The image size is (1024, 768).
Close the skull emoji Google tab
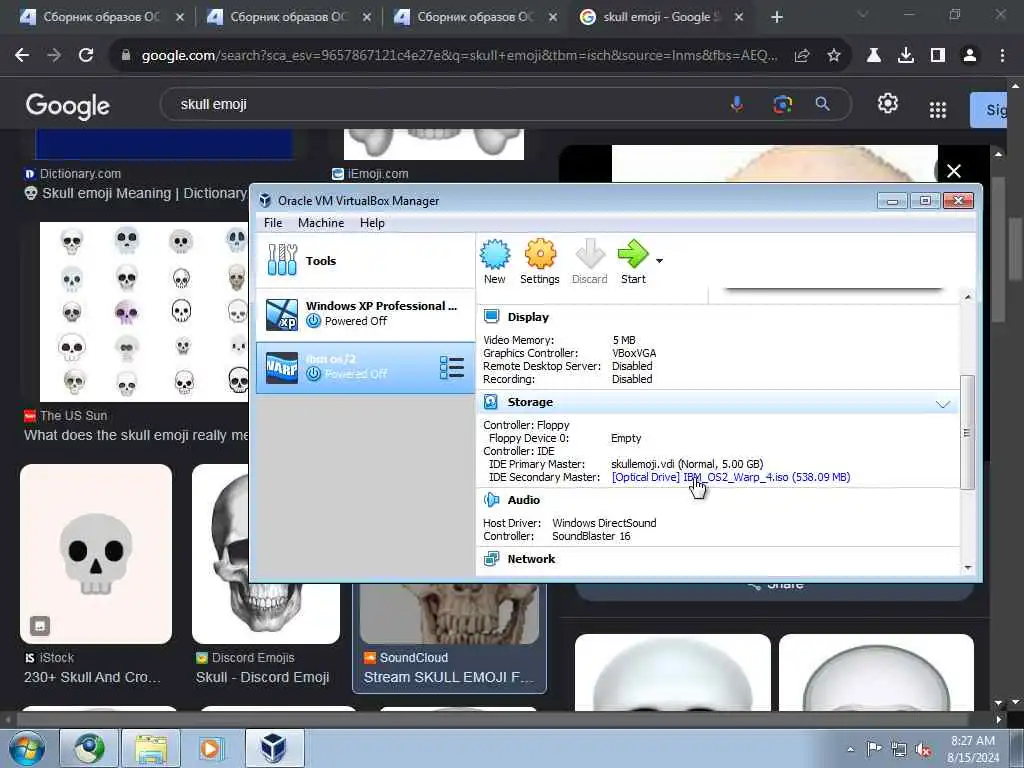[x=739, y=17]
